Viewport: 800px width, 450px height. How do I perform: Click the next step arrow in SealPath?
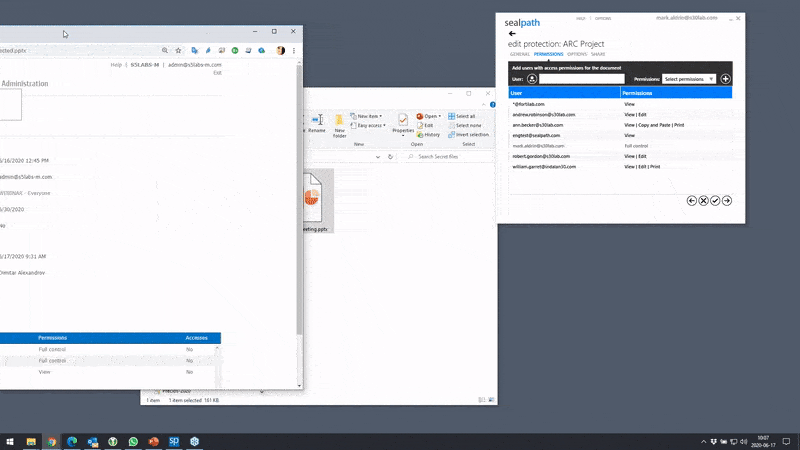coord(727,201)
